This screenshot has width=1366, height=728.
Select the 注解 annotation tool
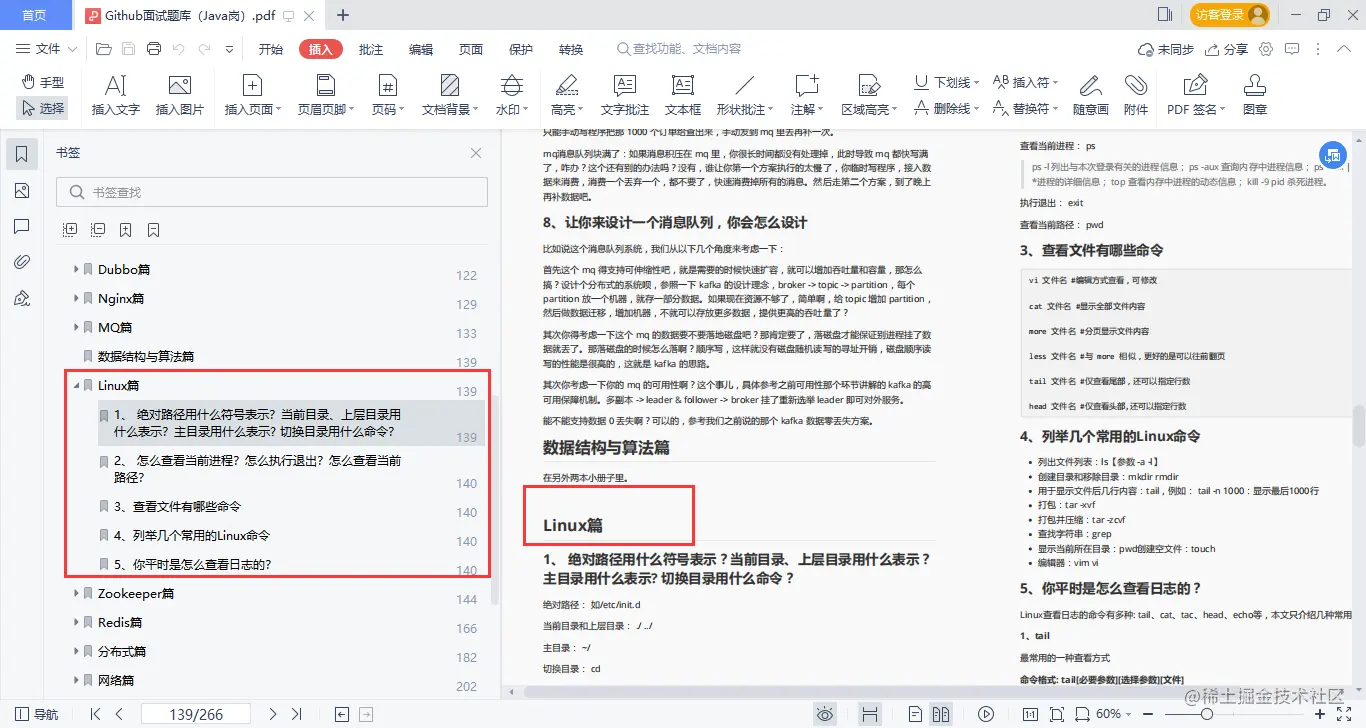pos(806,96)
